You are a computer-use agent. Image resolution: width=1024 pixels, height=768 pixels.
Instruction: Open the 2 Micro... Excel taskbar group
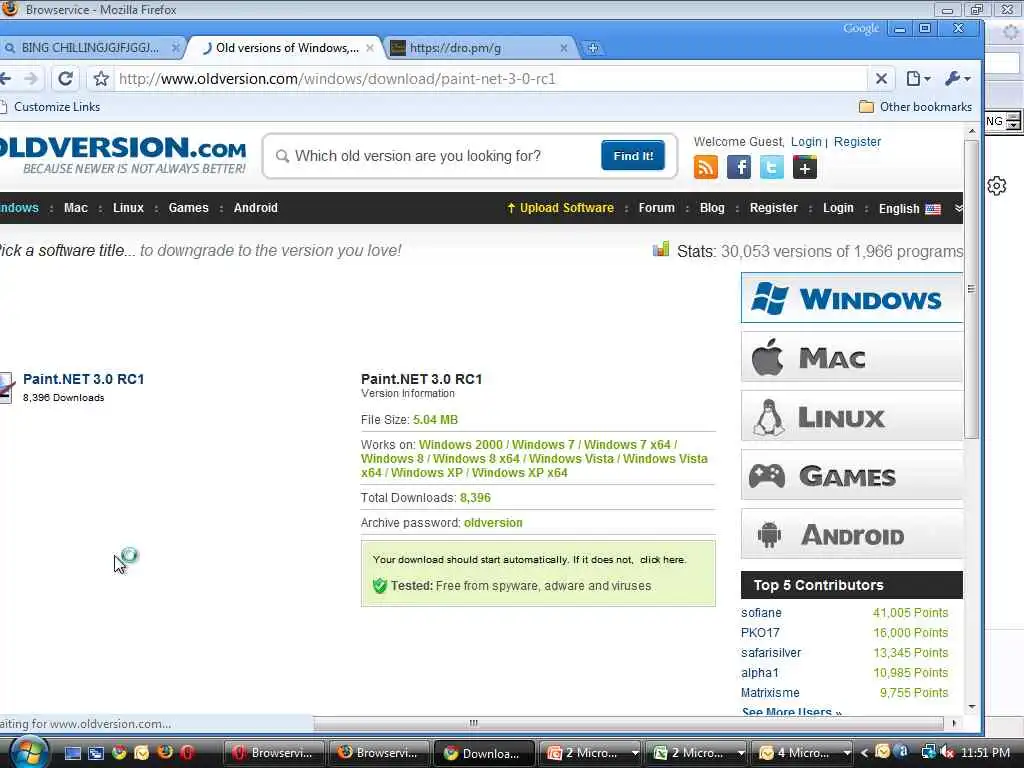[x=697, y=753]
